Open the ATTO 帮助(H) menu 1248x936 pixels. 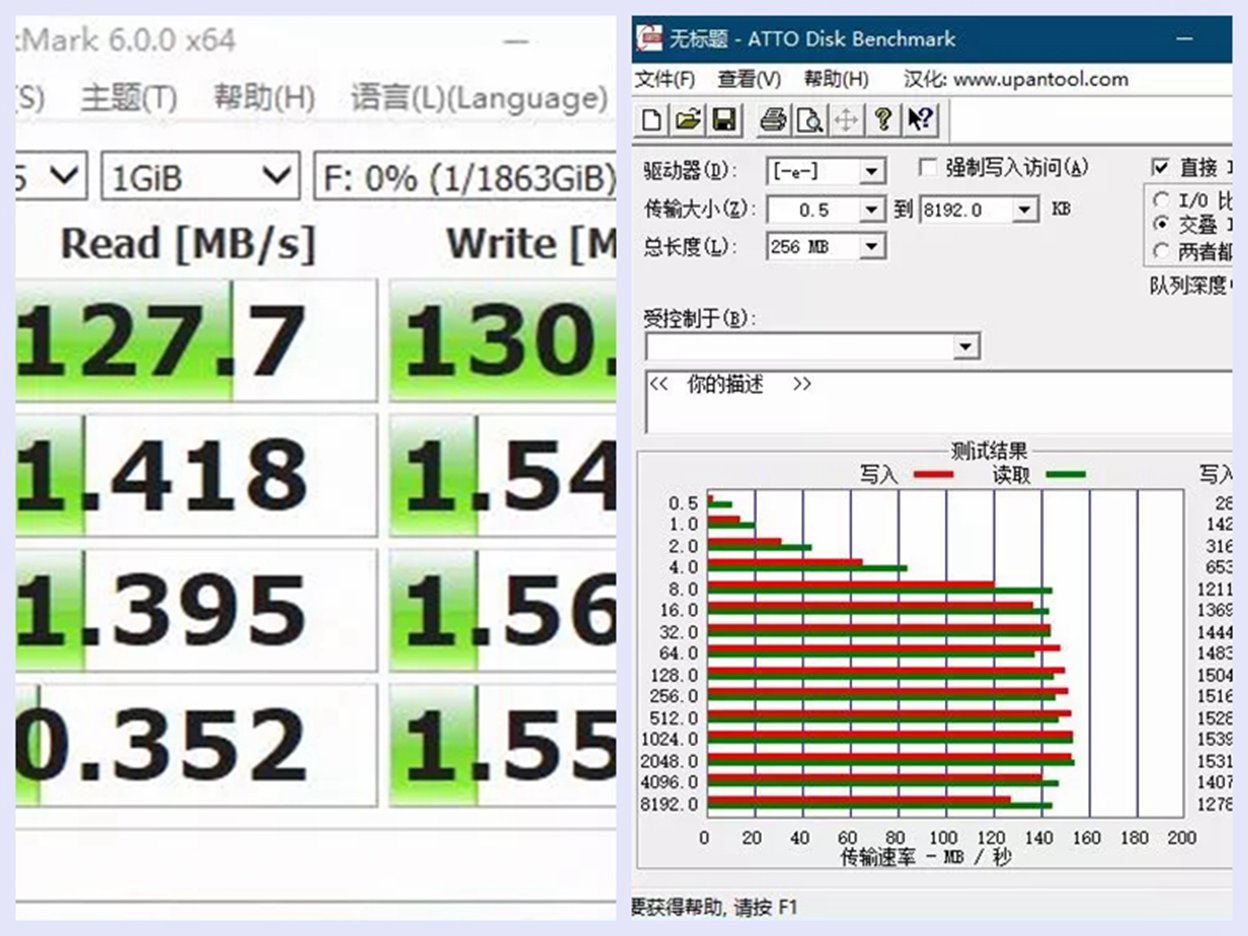(836, 79)
